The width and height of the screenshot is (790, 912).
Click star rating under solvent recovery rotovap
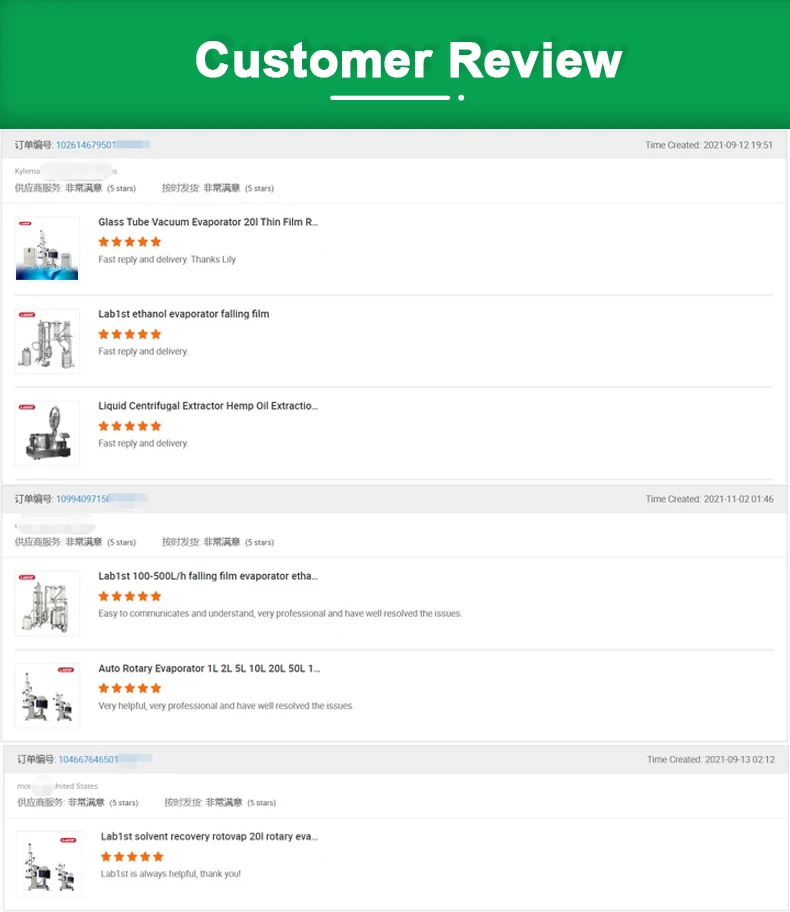pyautogui.click(x=132, y=857)
